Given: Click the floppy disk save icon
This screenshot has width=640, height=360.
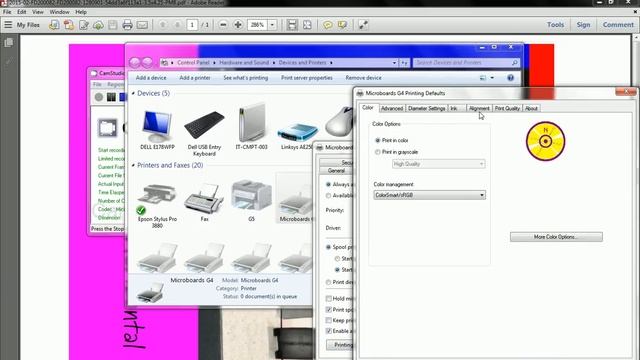Looking at the screenshot, I should (x=113, y=25).
